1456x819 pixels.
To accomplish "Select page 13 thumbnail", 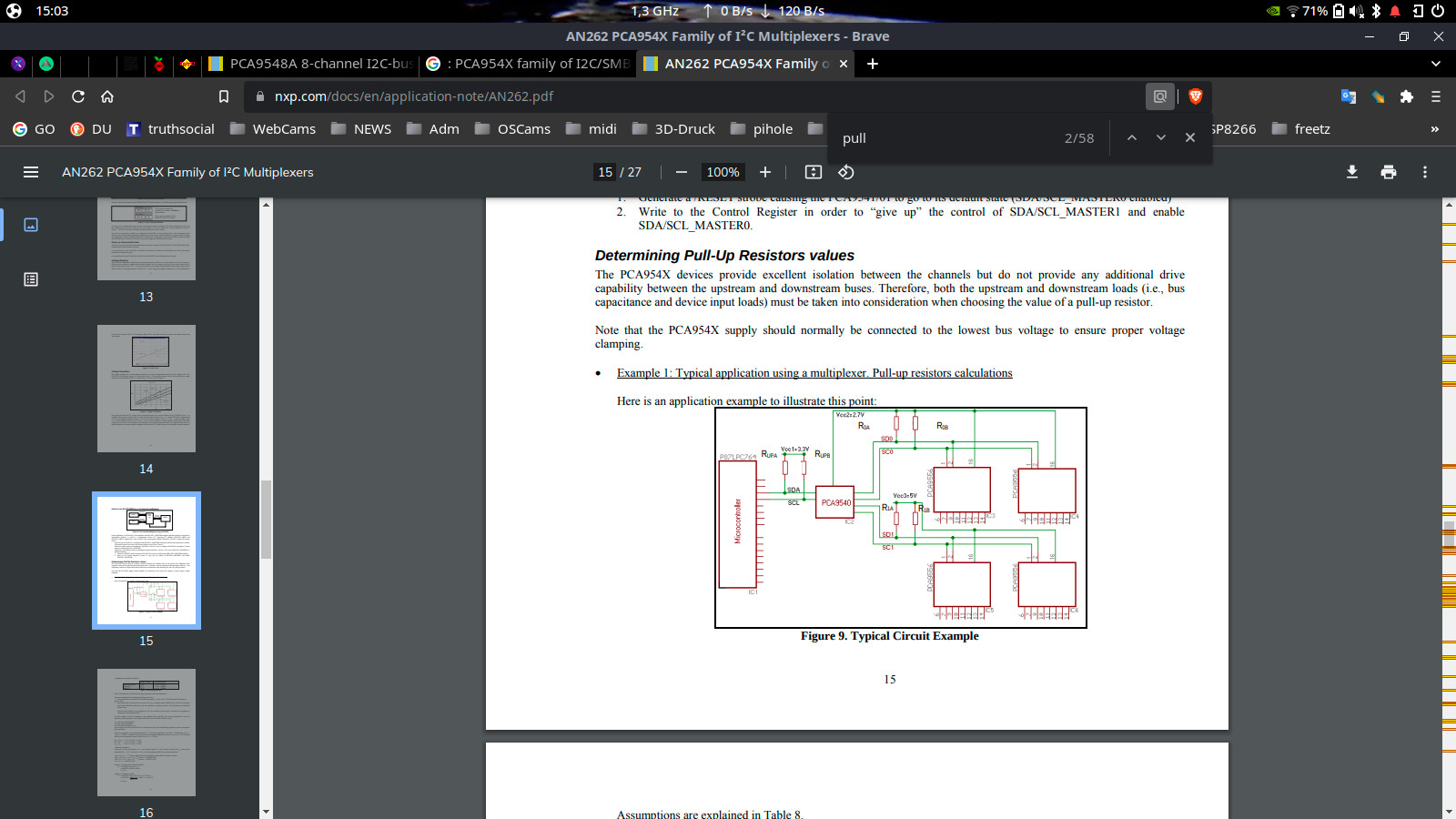I will click(147, 239).
